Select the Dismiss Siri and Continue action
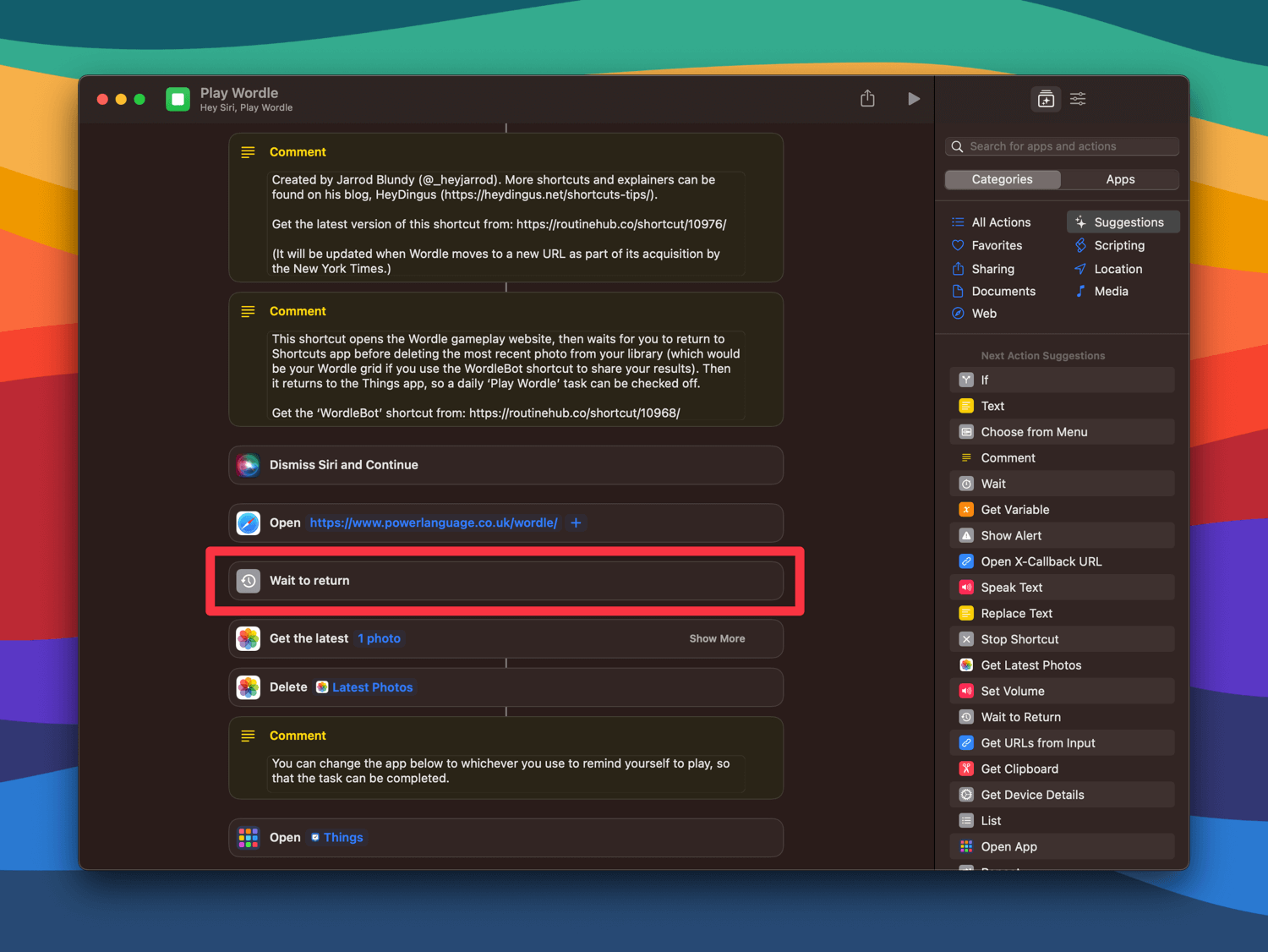 [x=506, y=465]
